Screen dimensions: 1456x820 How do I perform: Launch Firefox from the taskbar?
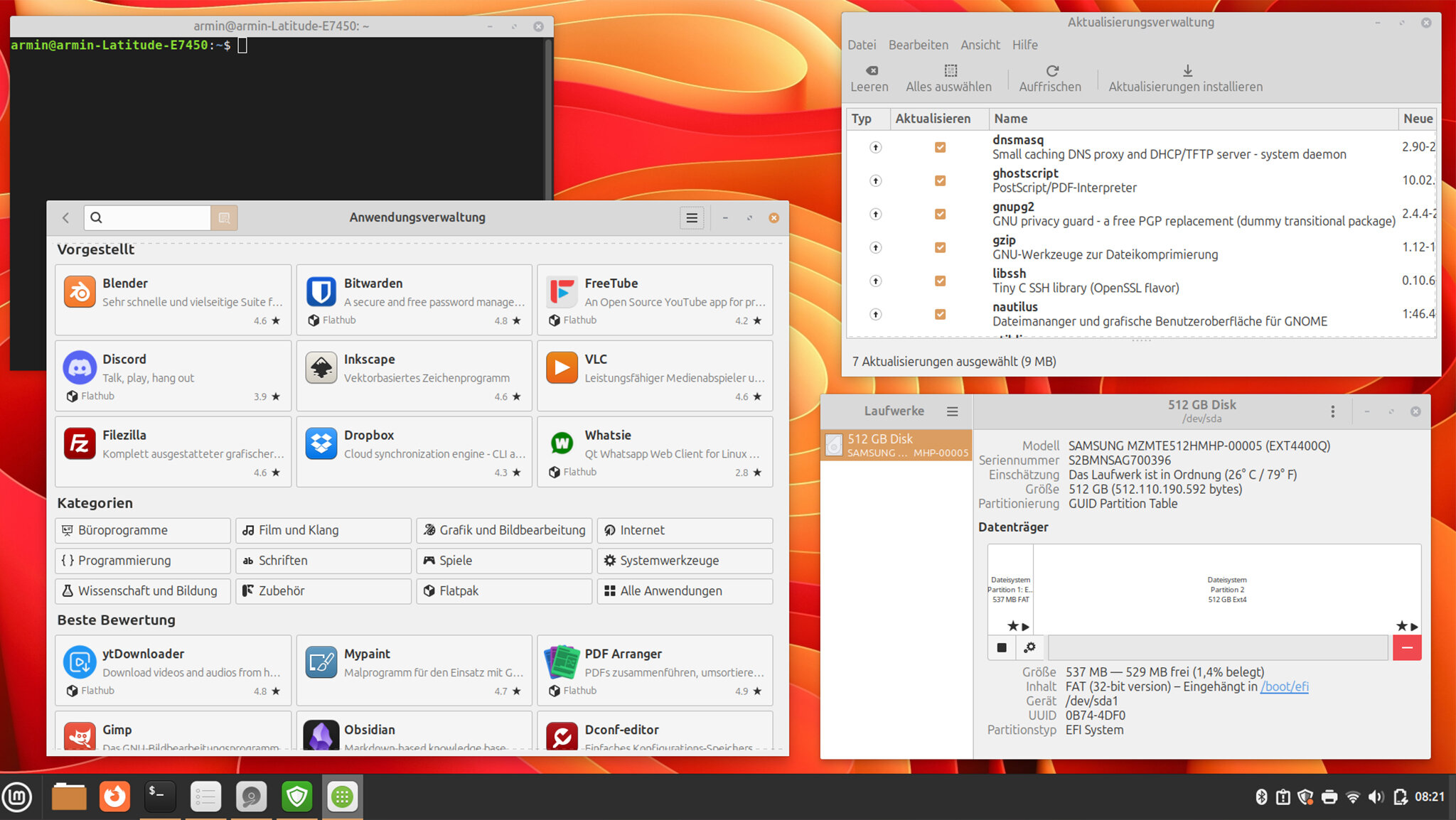coord(114,797)
